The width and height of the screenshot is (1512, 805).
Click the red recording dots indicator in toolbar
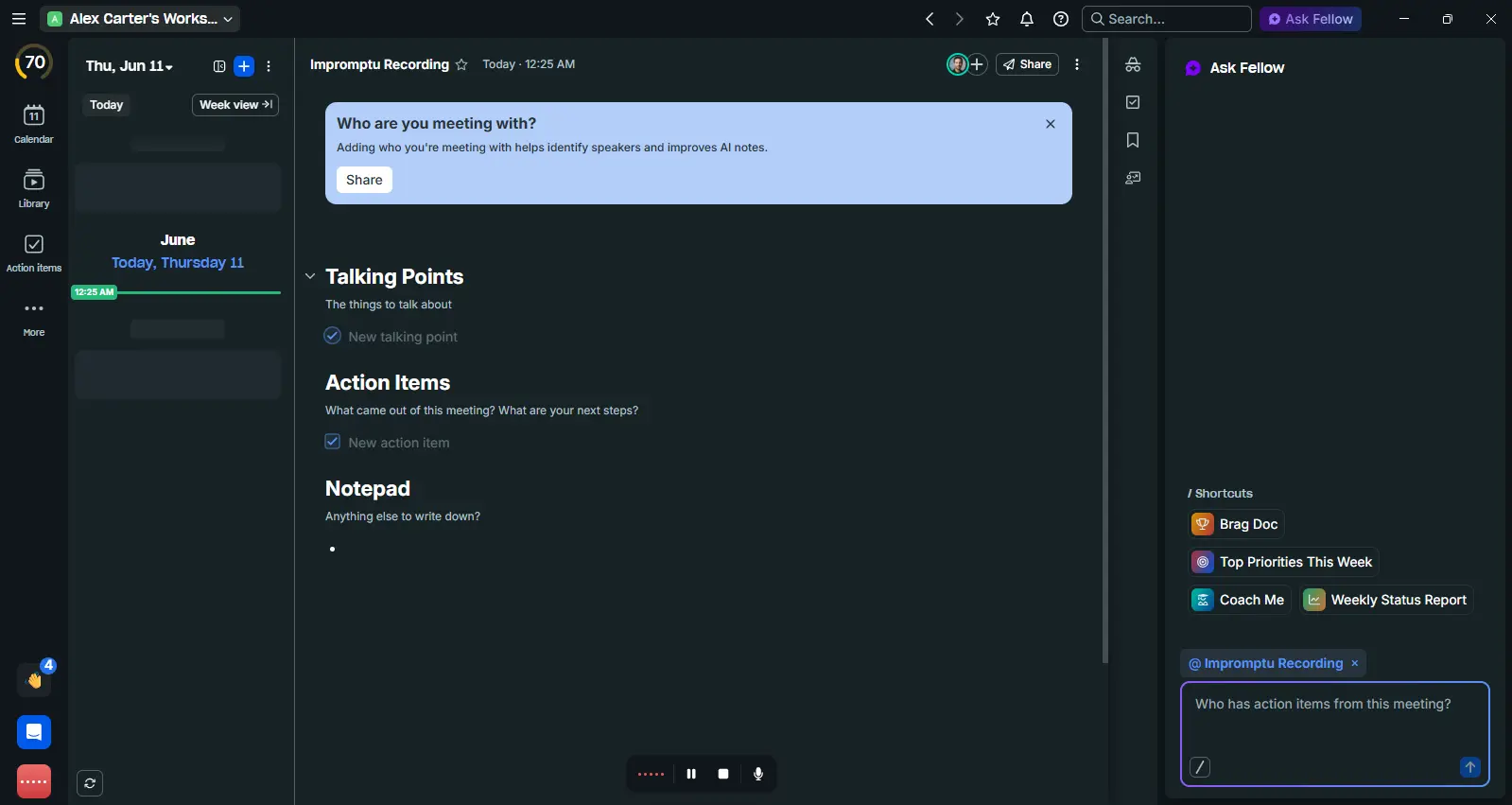click(x=651, y=774)
